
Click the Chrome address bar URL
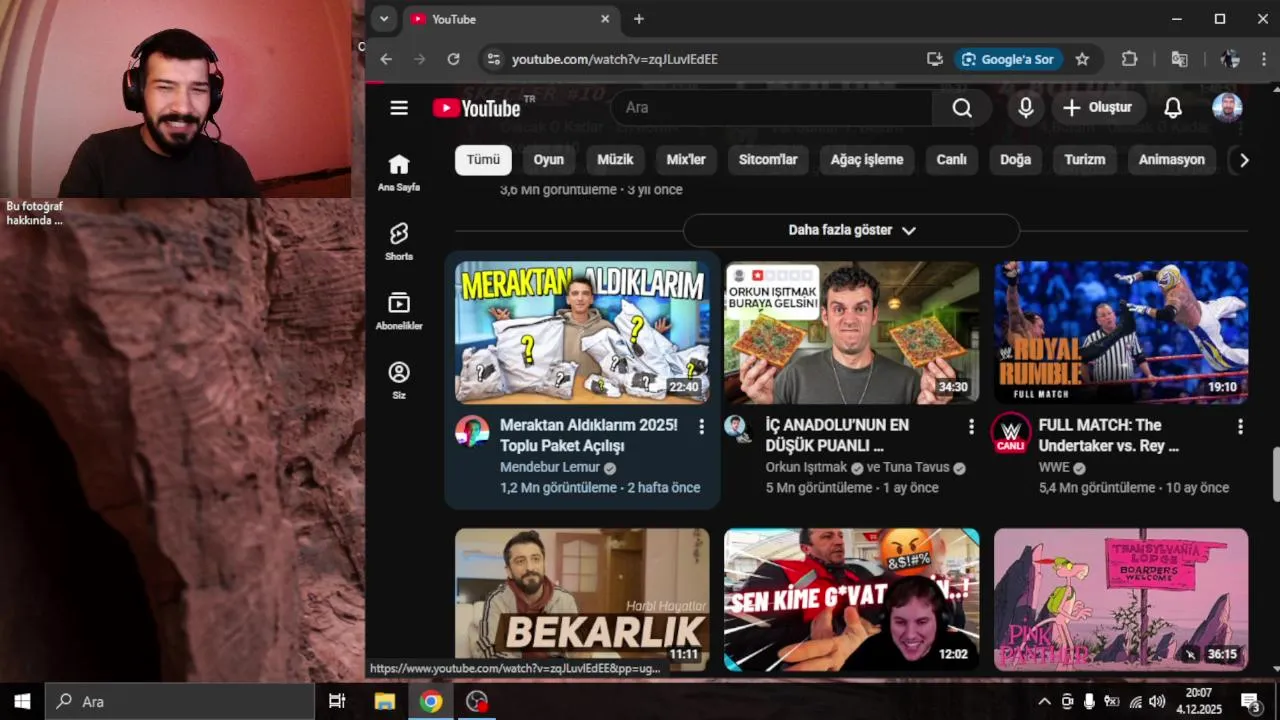[614, 59]
